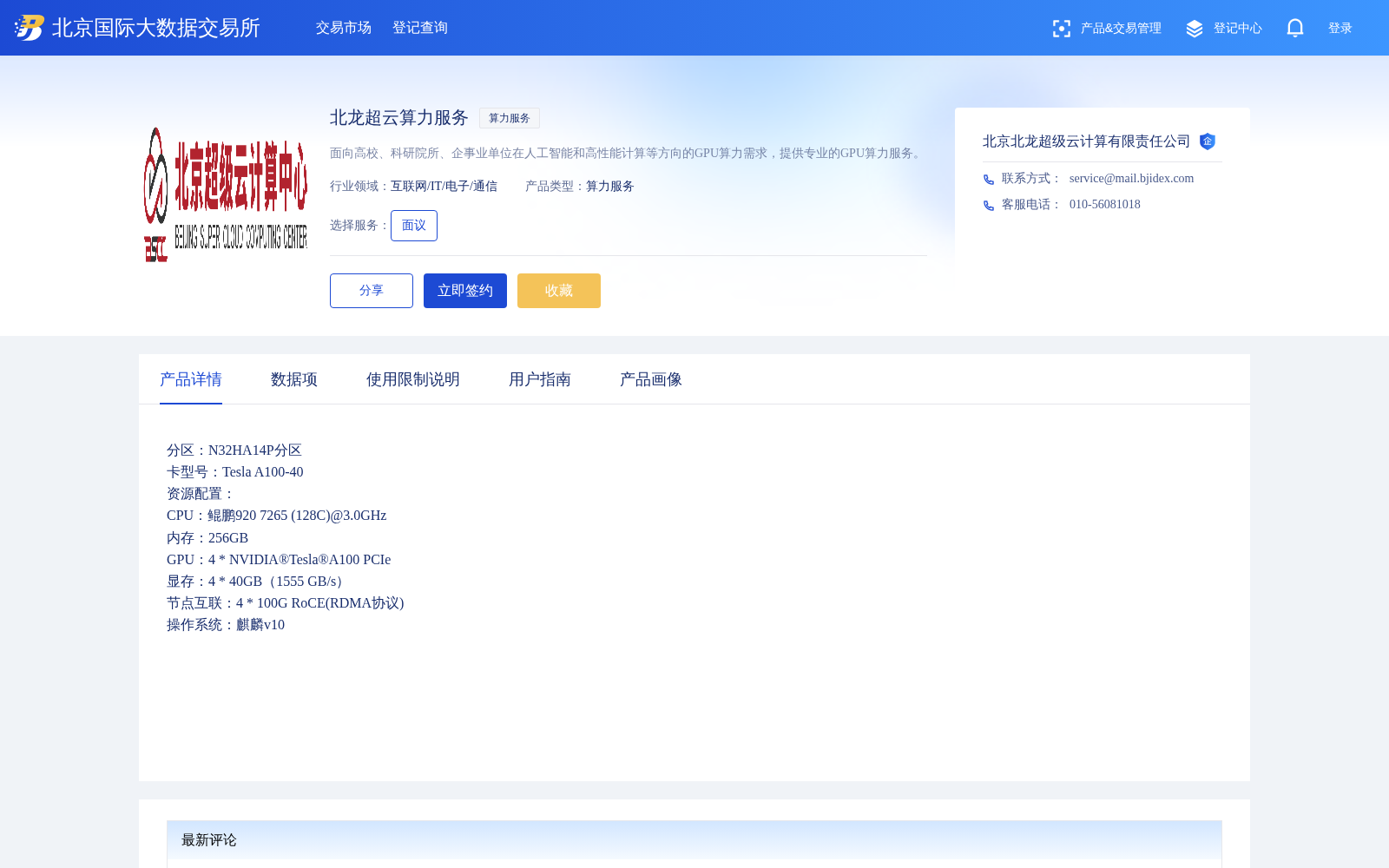Click the Beijing data exchange logo icon

(x=30, y=28)
